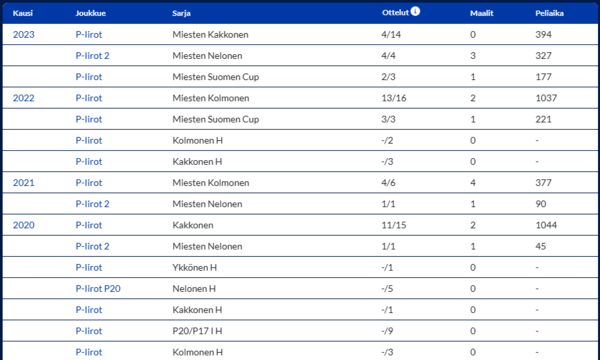Viewport: 600px width, 360px height.
Task: Open P-Iirot link in the P20/P17 I H row
Action: (x=89, y=331)
